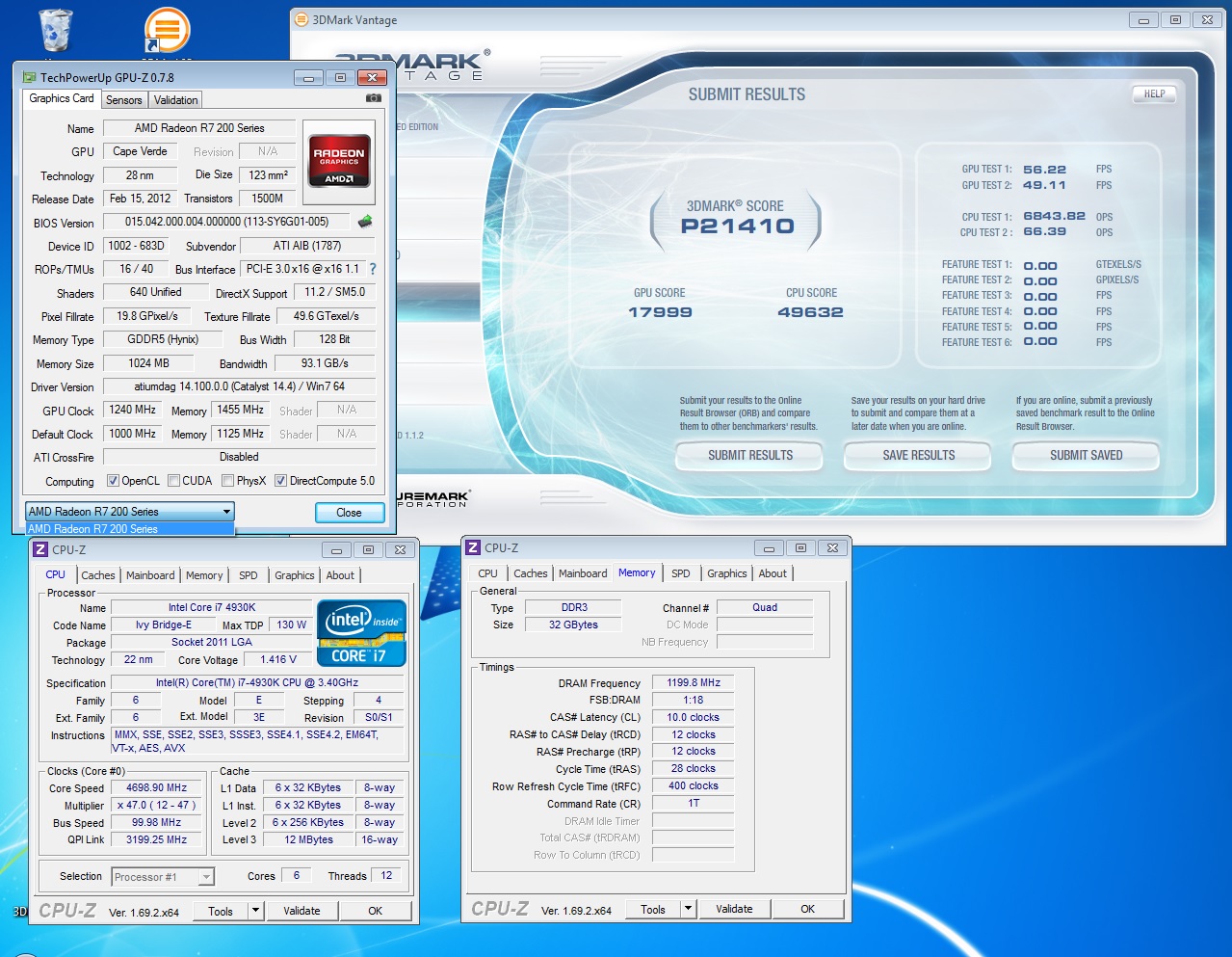The width and height of the screenshot is (1232, 957).
Task: Switch to the Validation tab in GPU-Z
Action: point(175,100)
